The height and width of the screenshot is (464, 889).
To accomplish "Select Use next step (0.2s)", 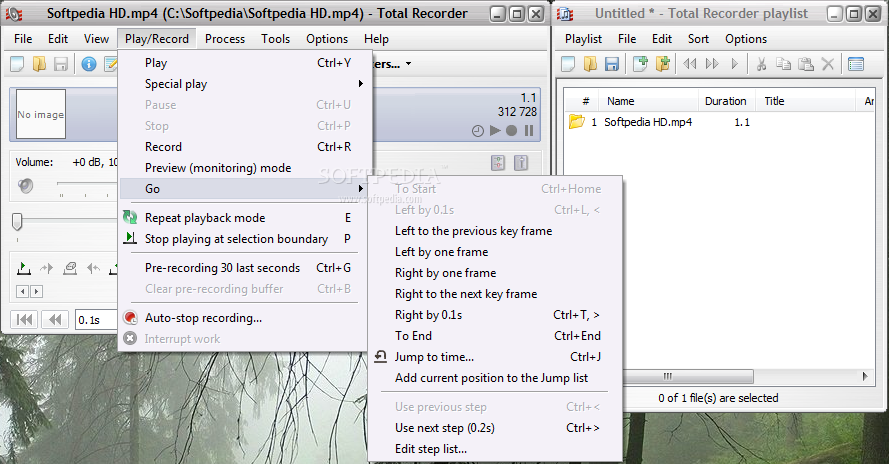I will pos(495,428).
